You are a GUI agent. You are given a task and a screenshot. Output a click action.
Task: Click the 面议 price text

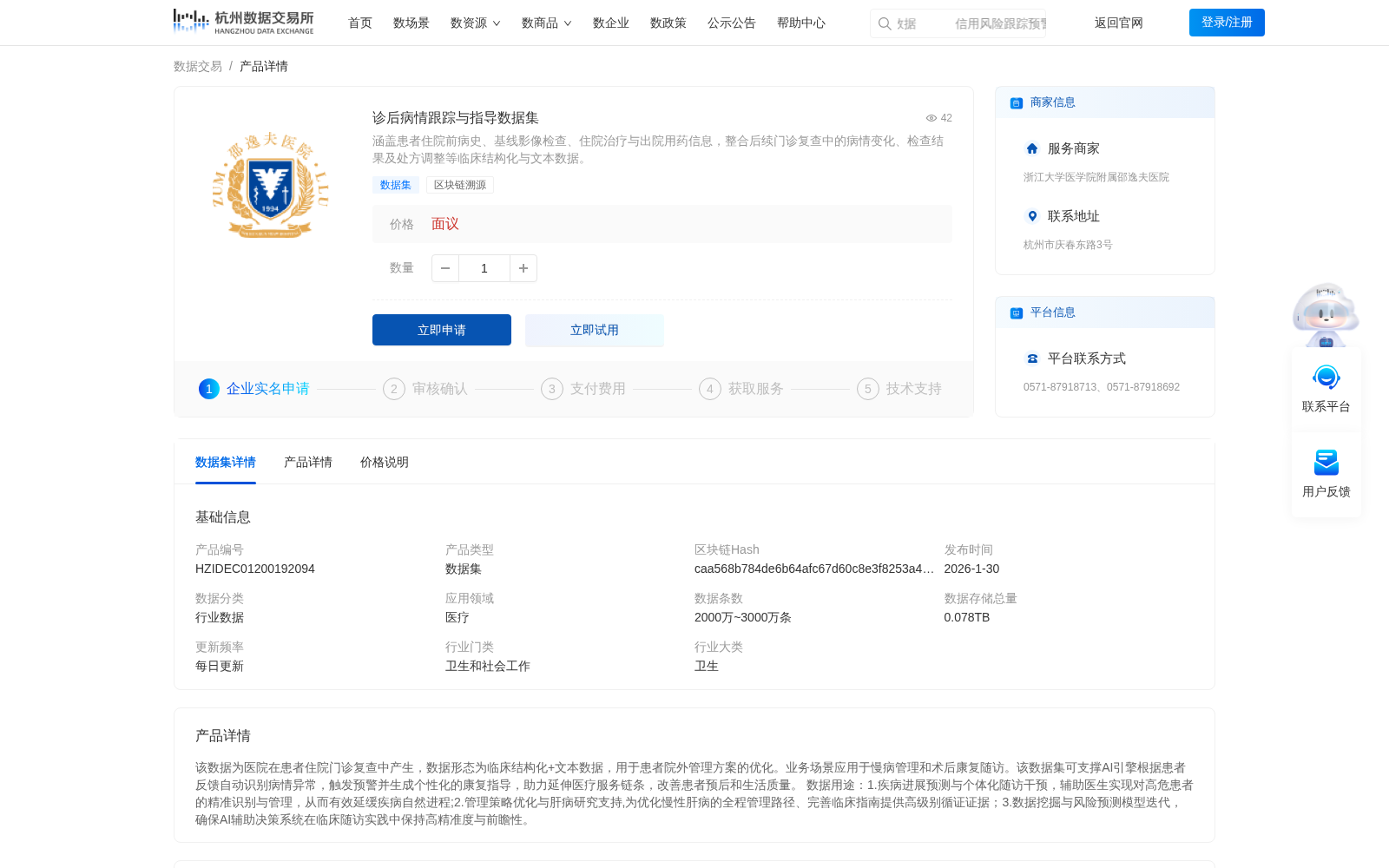coord(445,224)
